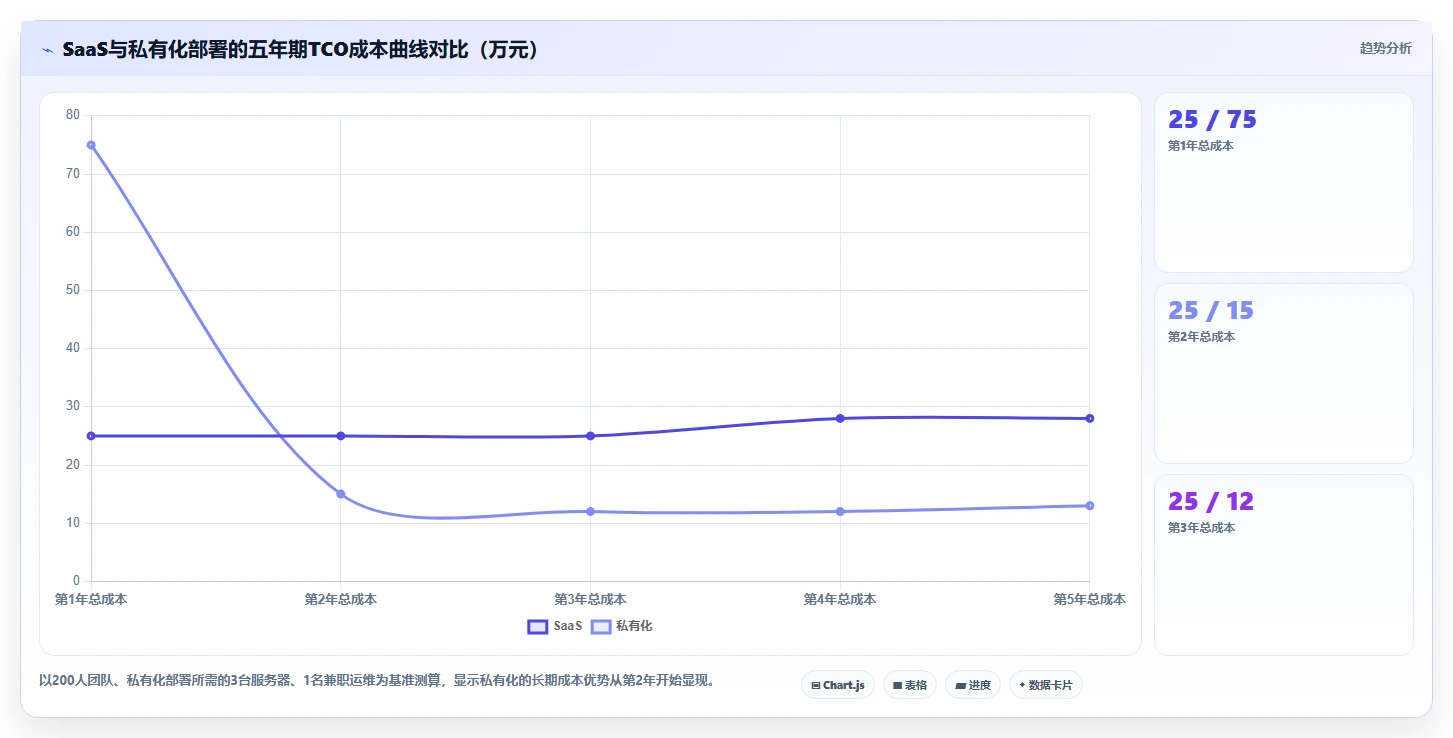This screenshot has height=738, width=1453.
Task: Click the 第3年总成本 x-axis label
Action: click(x=590, y=599)
